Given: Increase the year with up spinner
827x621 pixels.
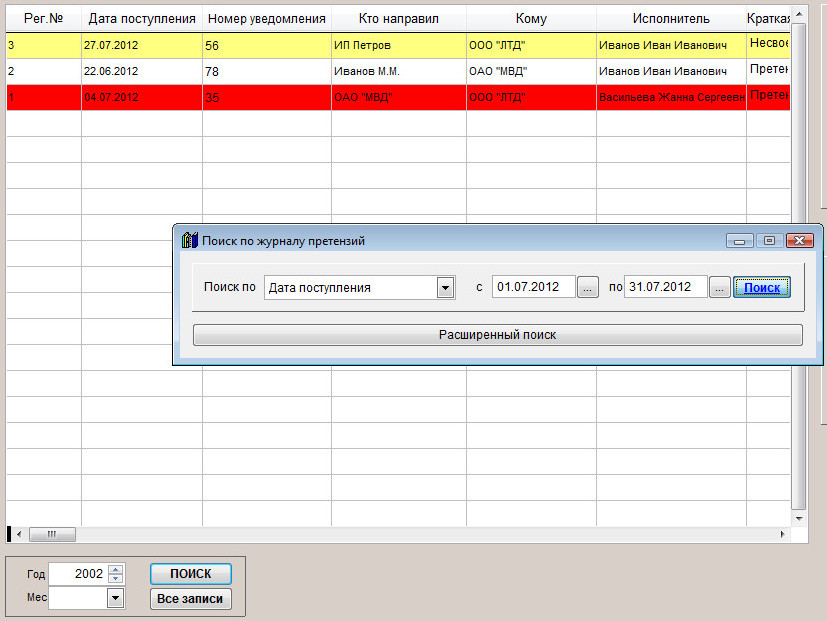Looking at the screenshot, I should tap(116, 569).
